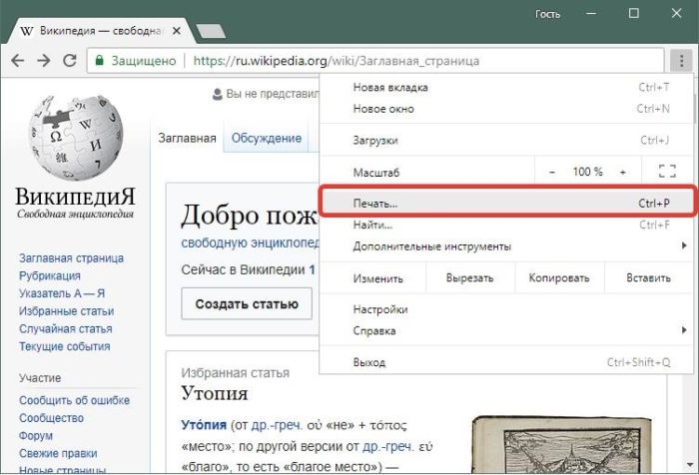Click the user icon next to Вы не представились
The width and height of the screenshot is (699, 475).
(217, 94)
